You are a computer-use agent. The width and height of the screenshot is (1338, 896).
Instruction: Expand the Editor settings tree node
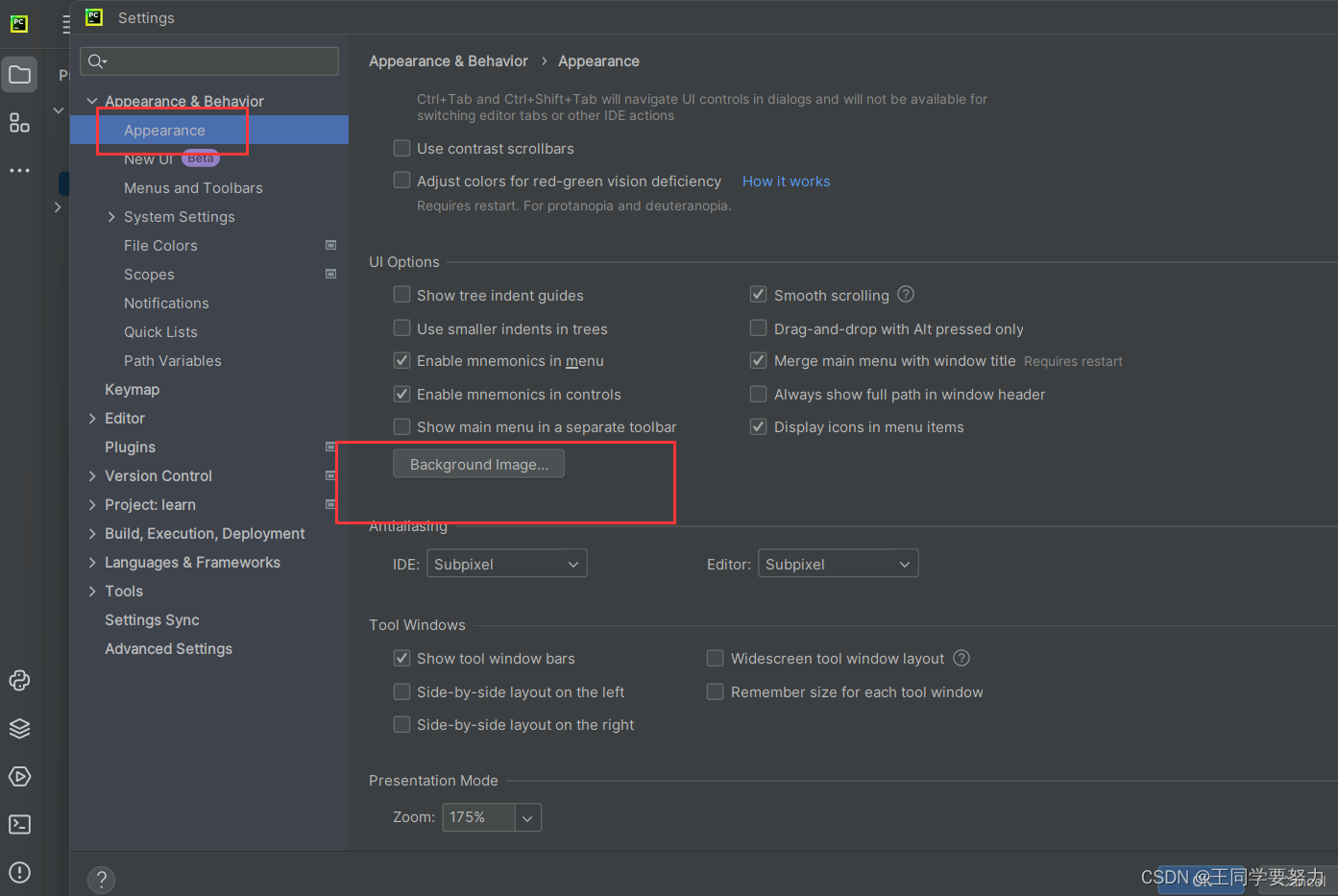tap(92, 419)
